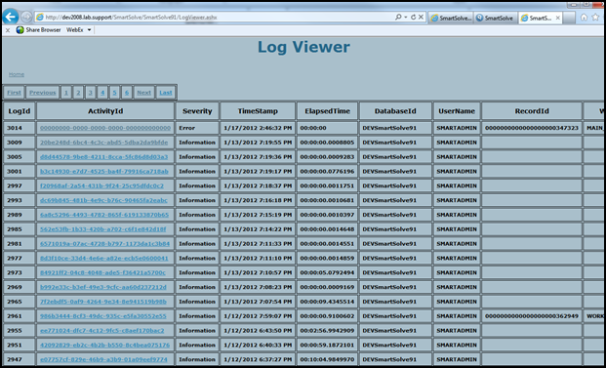Click the 'Log Viewer' page heading

click(303, 47)
